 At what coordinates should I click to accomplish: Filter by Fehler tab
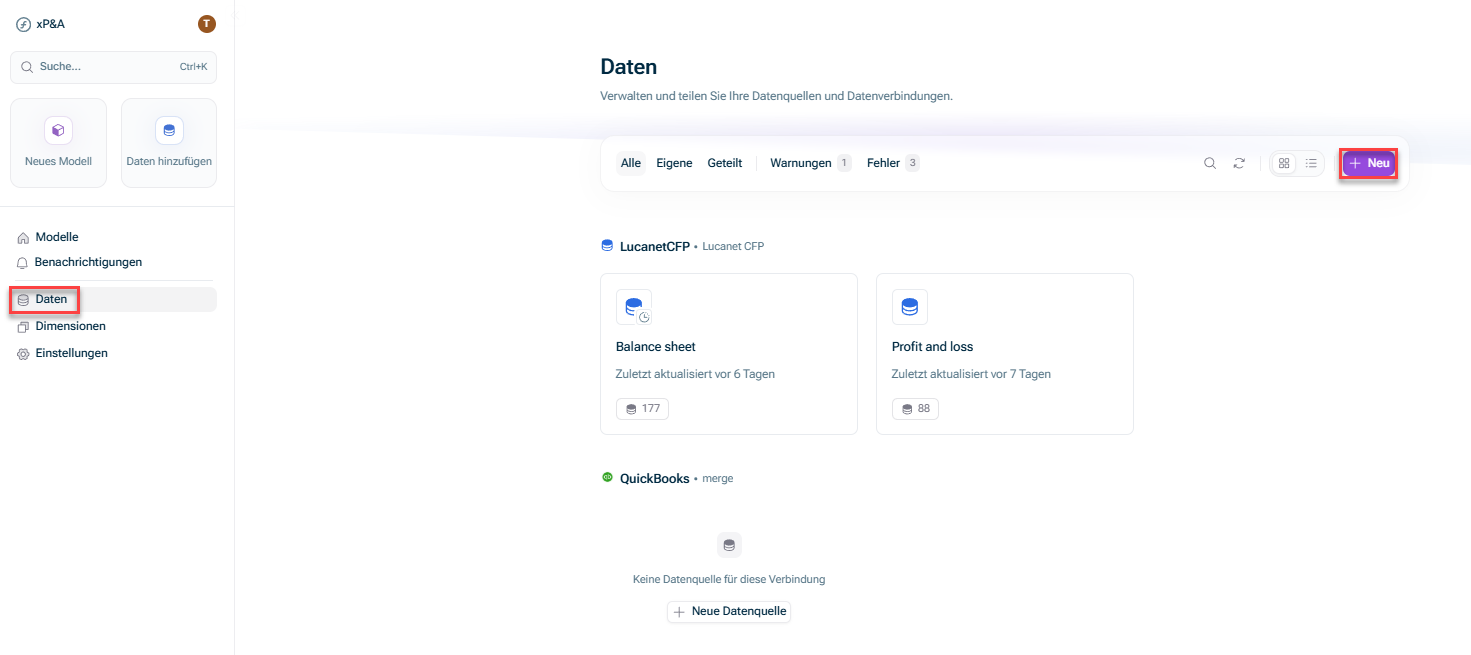(893, 163)
